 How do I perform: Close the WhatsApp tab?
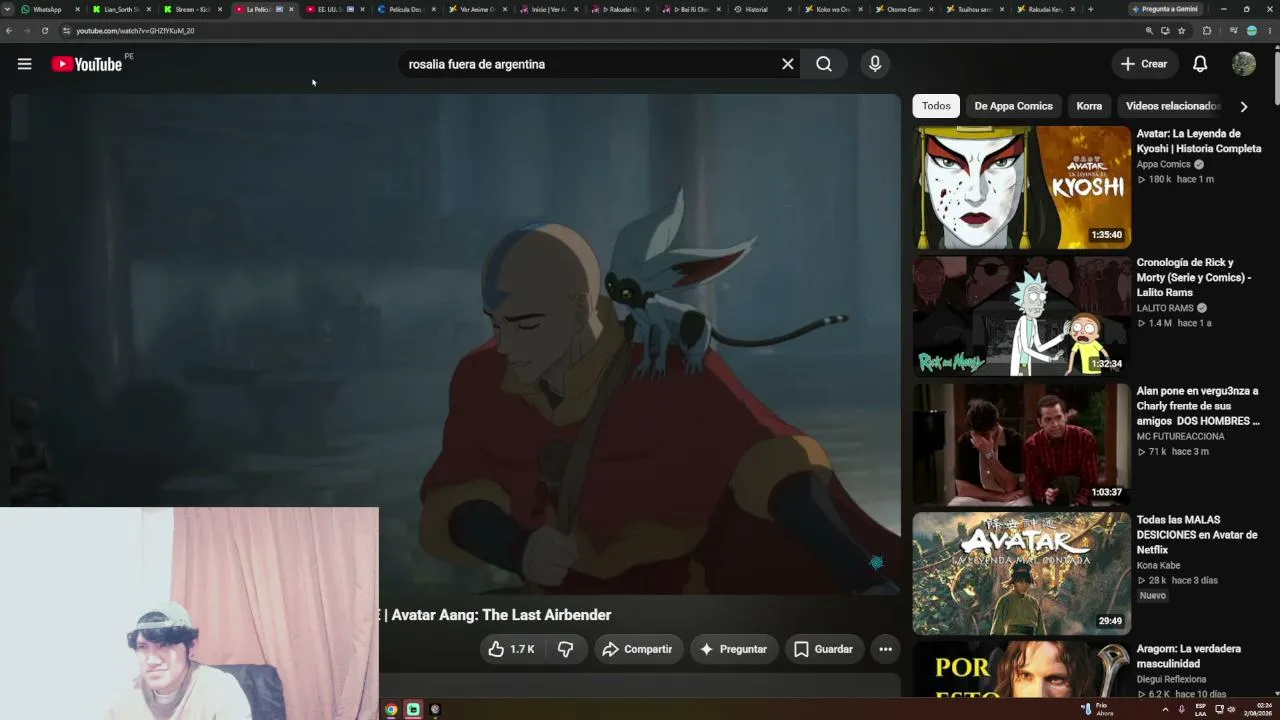tap(77, 9)
